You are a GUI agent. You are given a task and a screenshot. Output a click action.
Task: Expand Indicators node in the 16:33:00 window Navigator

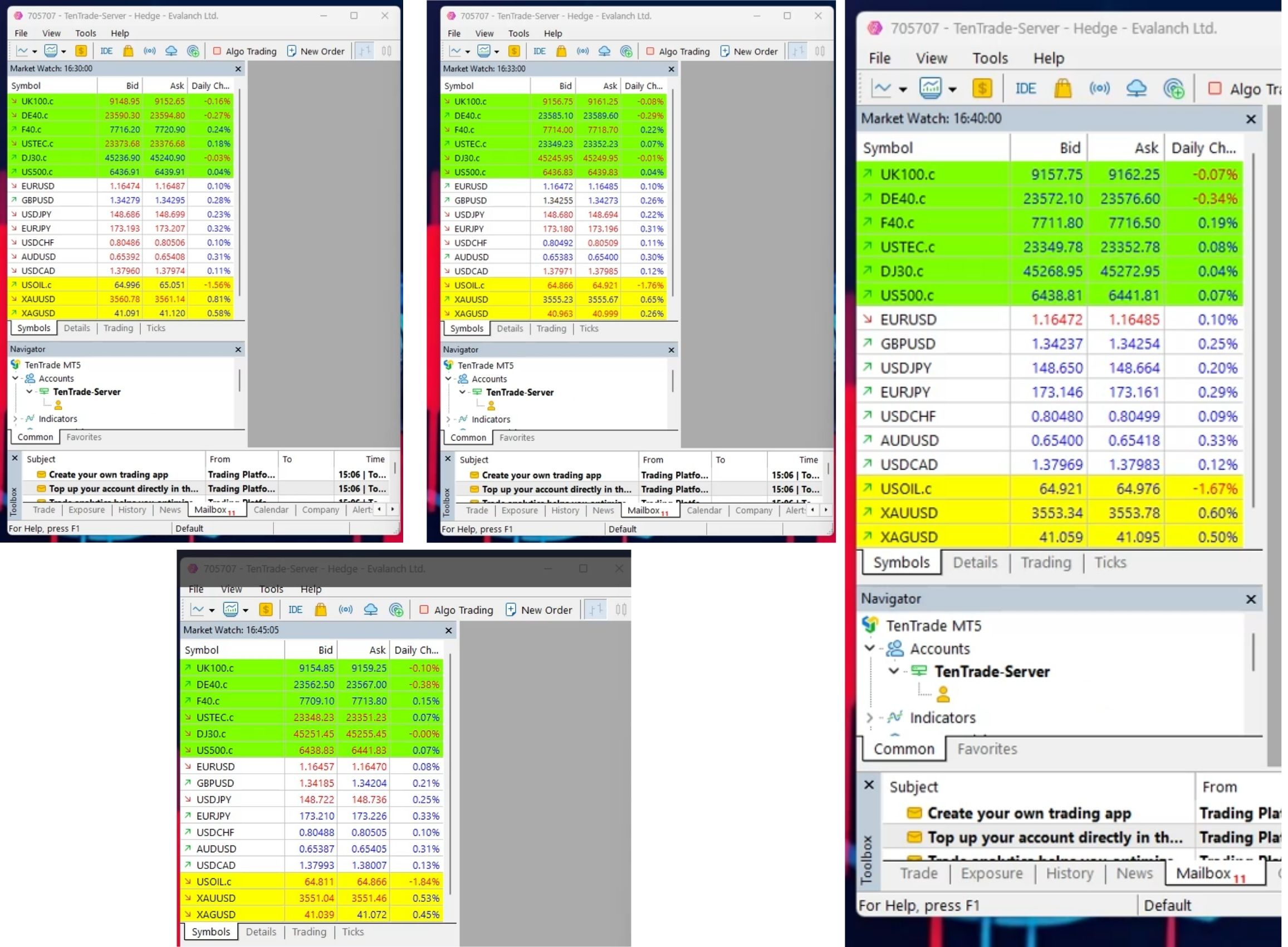[448, 419]
